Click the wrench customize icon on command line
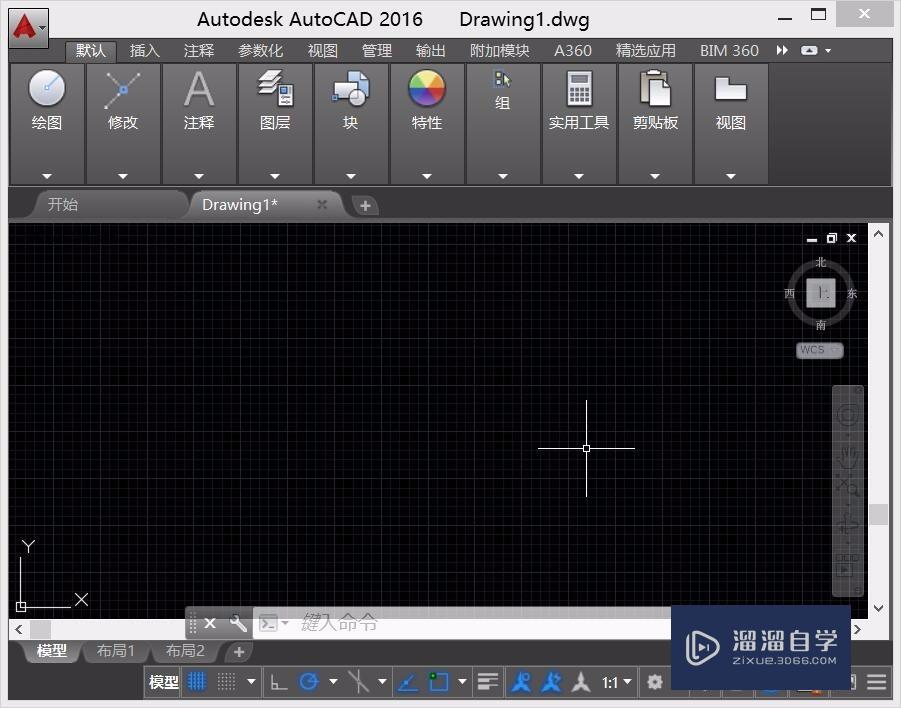Screen dimensions: 901x708 [238, 623]
